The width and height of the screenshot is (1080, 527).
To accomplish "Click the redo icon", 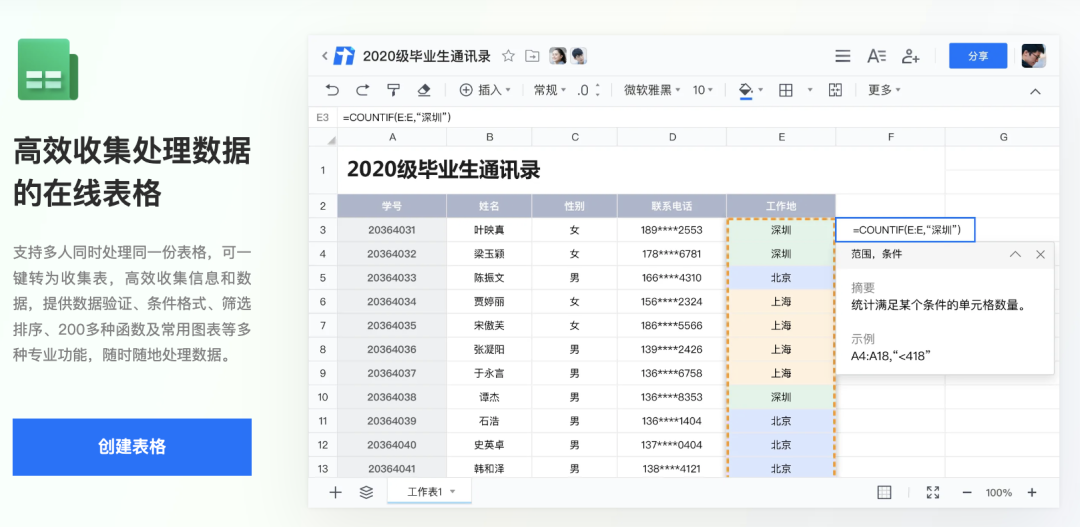I will pos(363,90).
